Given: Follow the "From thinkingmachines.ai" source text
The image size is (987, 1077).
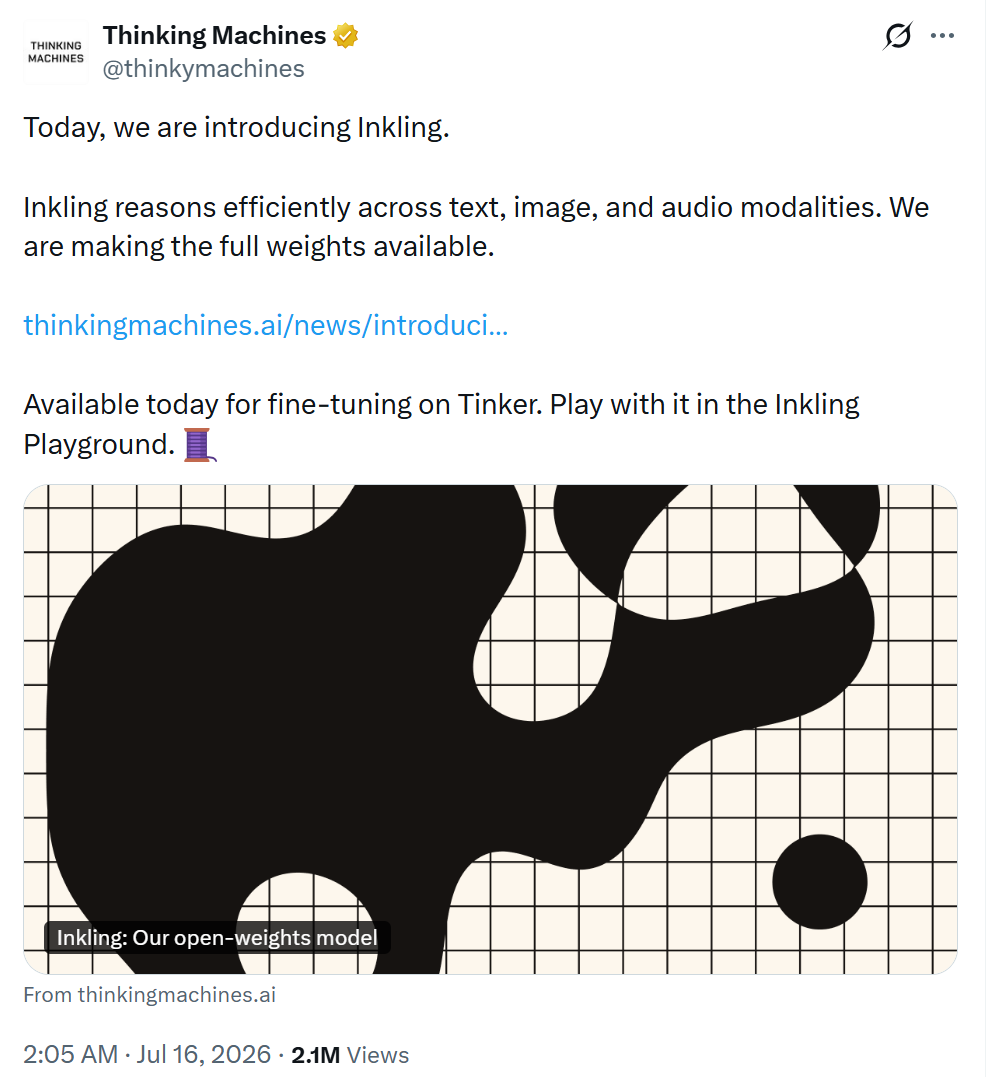Looking at the screenshot, I should [x=150, y=995].
